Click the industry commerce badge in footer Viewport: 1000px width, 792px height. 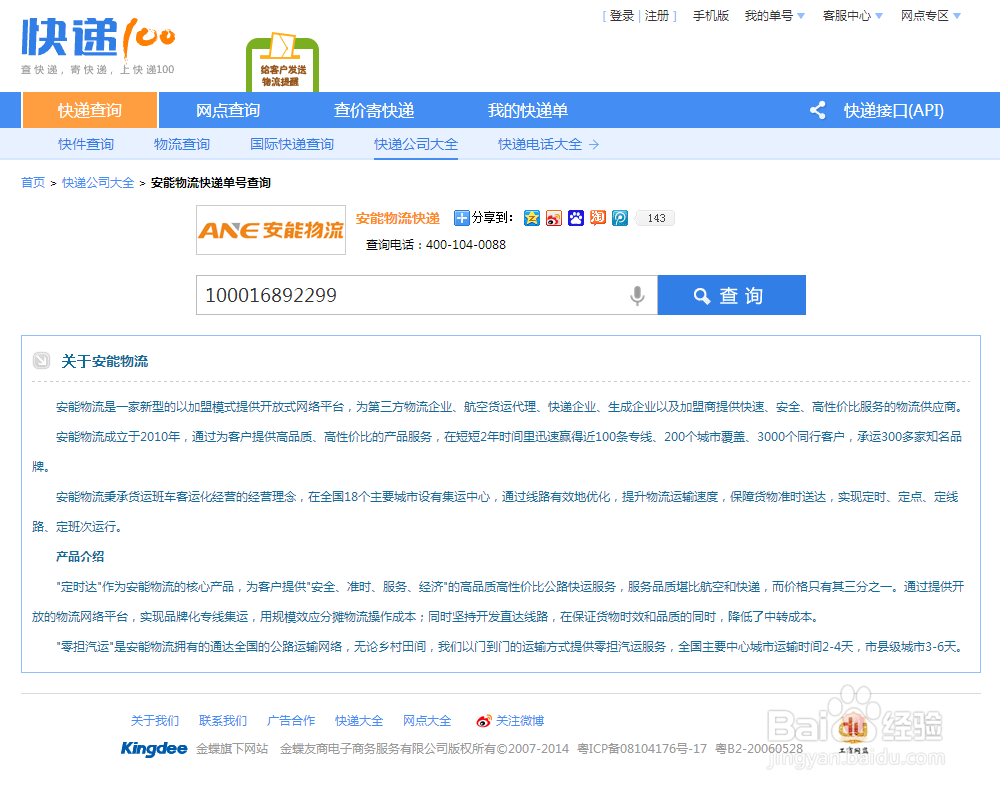pos(853,731)
